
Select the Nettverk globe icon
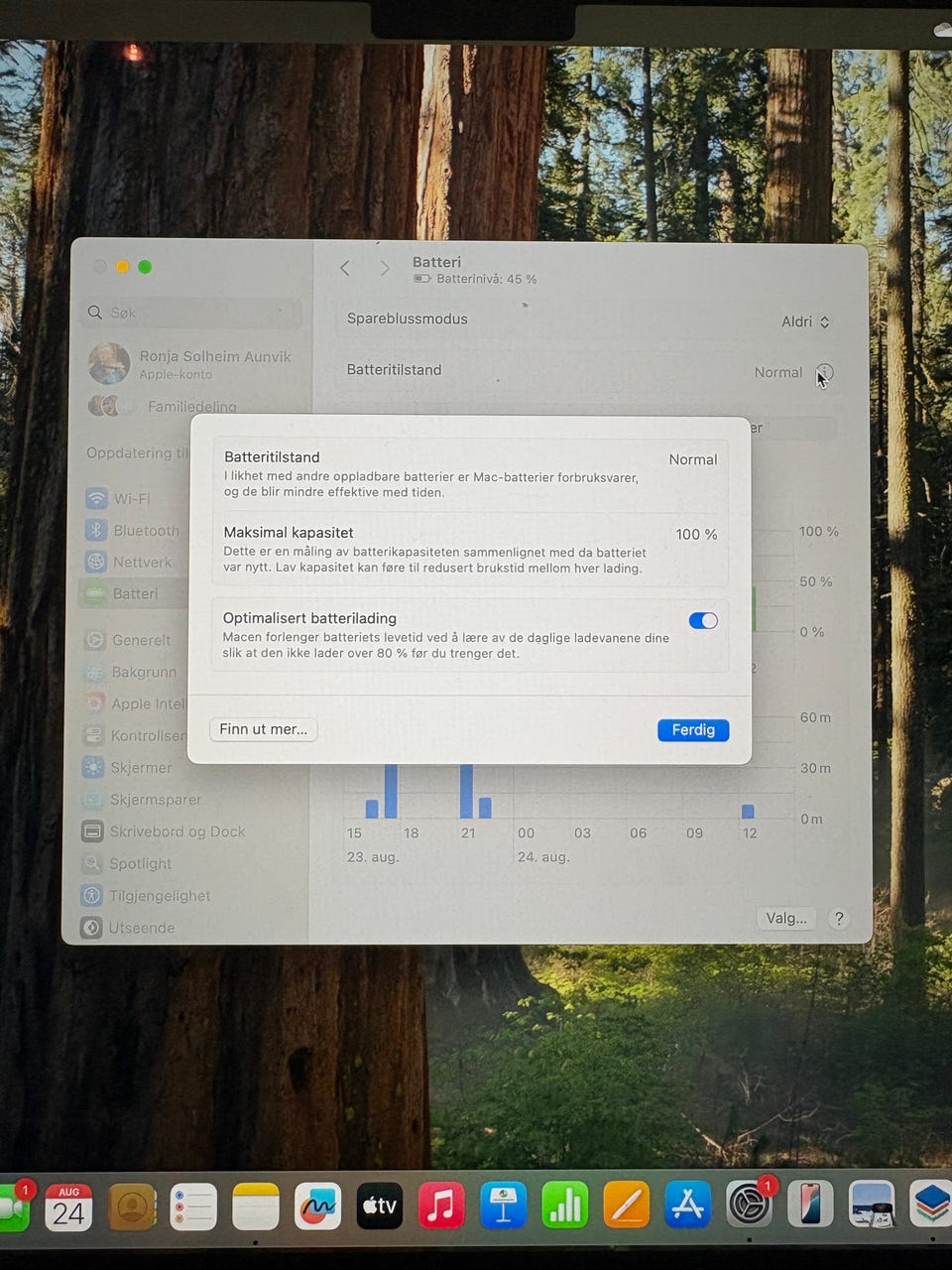pyautogui.click(x=95, y=562)
